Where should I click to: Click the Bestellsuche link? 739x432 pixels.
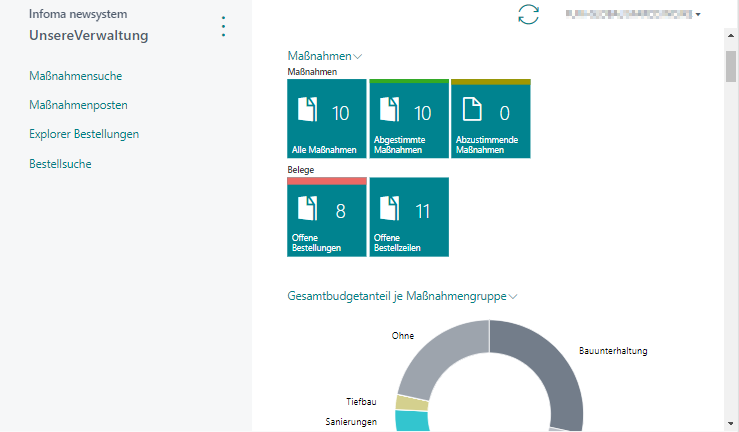61,164
